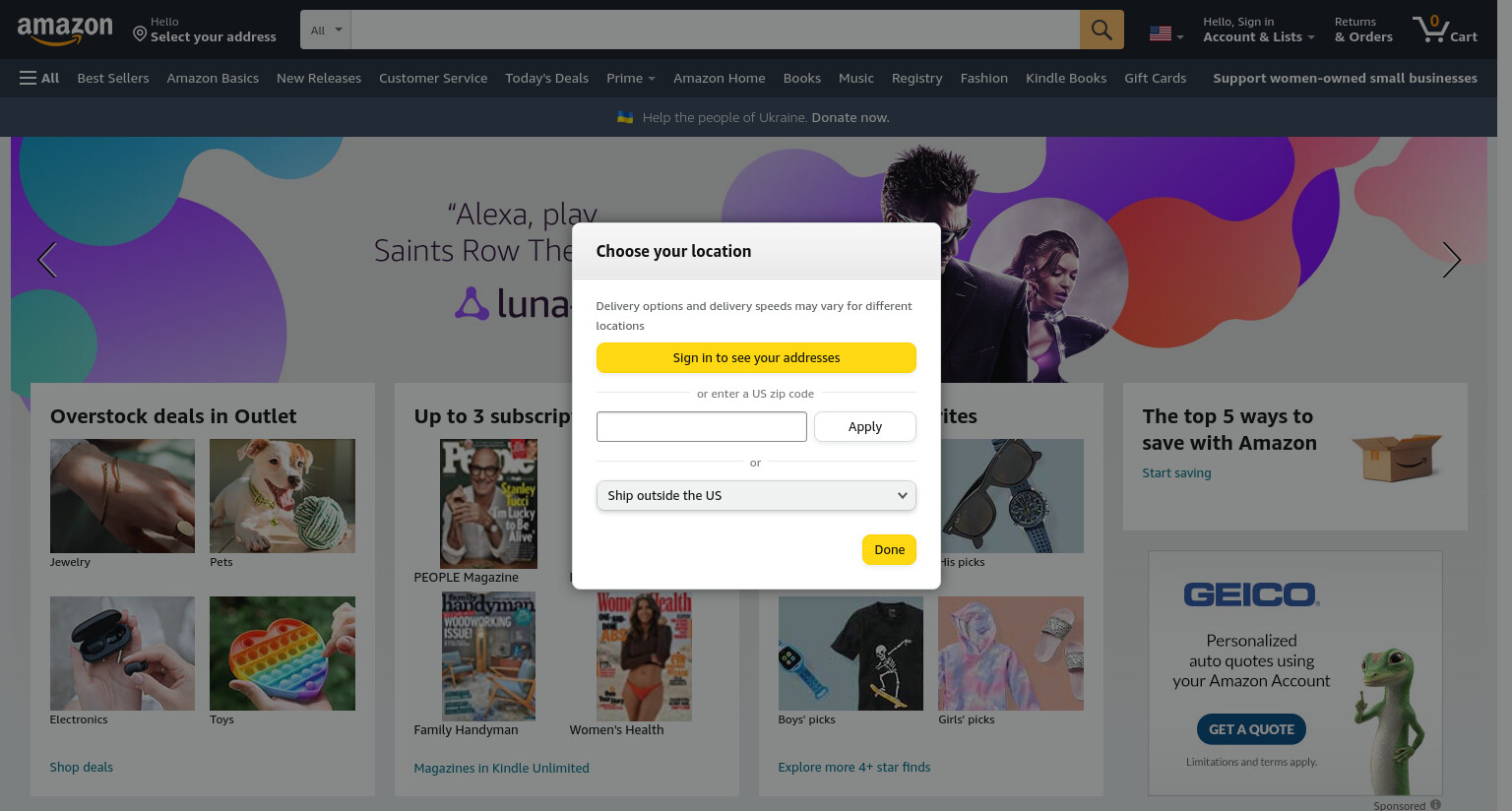Open Women's Health magazine cover
This screenshot has height=811, width=1512.
[x=644, y=656]
